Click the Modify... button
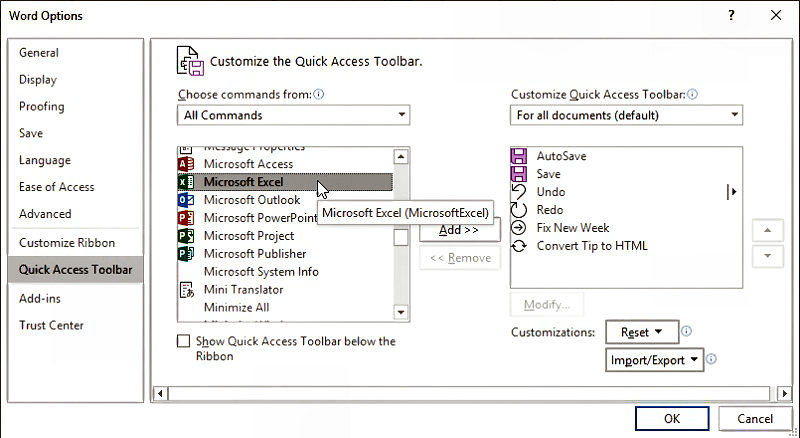 click(x=547, y=305)
